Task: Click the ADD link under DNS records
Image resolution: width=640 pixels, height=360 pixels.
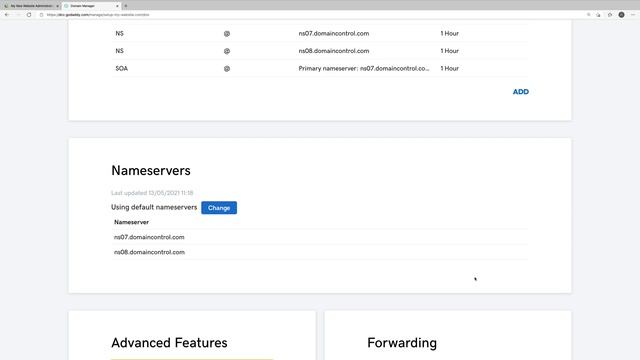Action: pyautogui.click(x=521, y=92)
